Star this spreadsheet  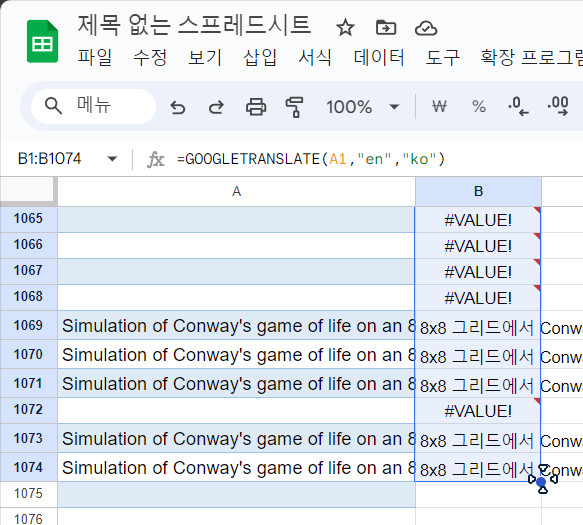(345, 28)
